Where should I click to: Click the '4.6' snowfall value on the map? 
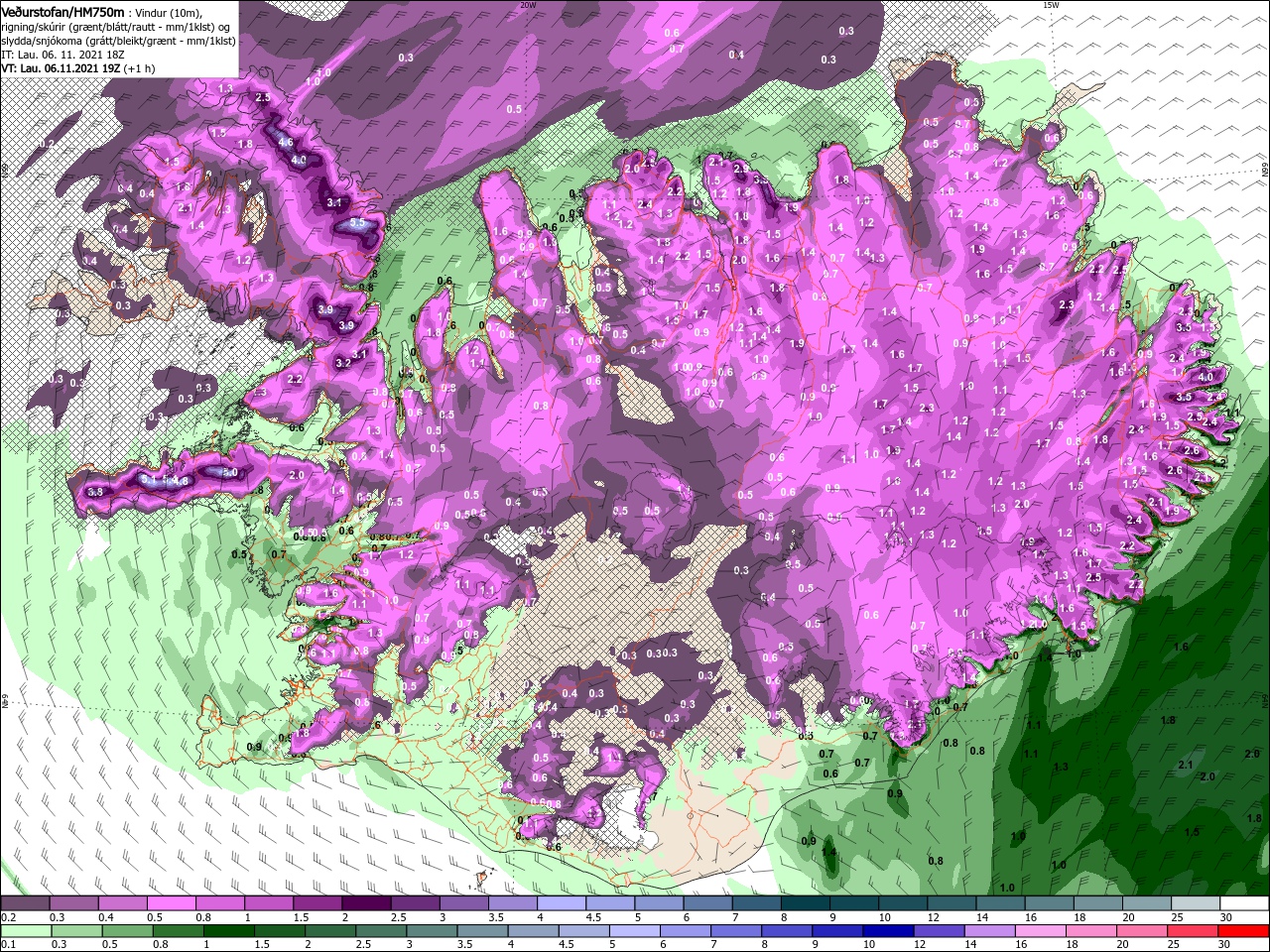coord(286,143)
